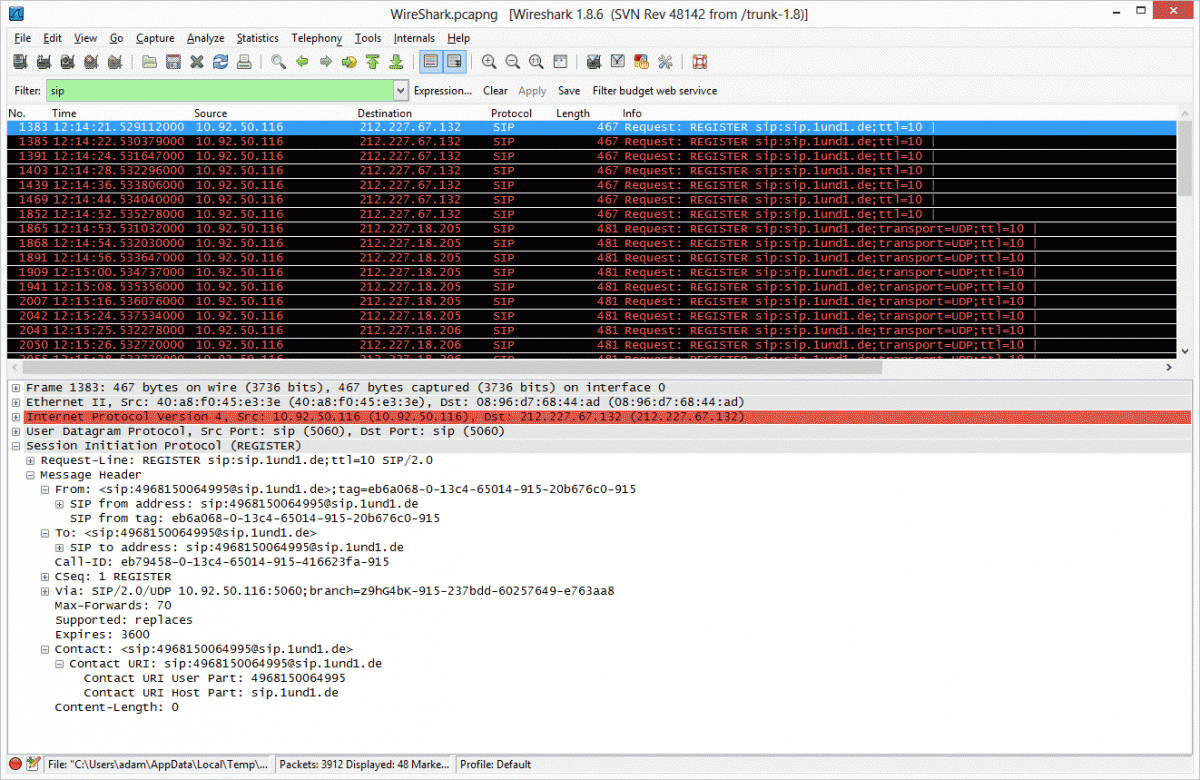The image size is (1200, 780).
Task: Select the 'Expires: 3600' line
Action: 102,635
